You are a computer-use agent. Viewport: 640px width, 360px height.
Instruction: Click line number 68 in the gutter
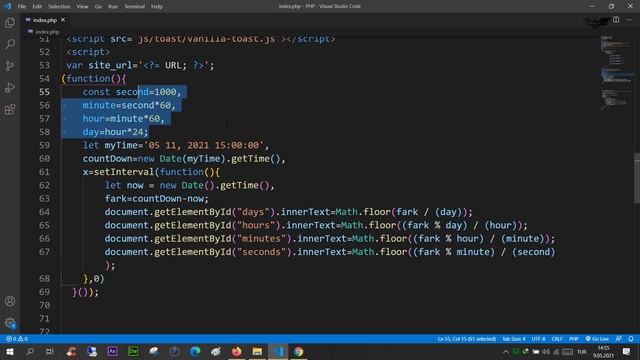click(x=44, y=278)
